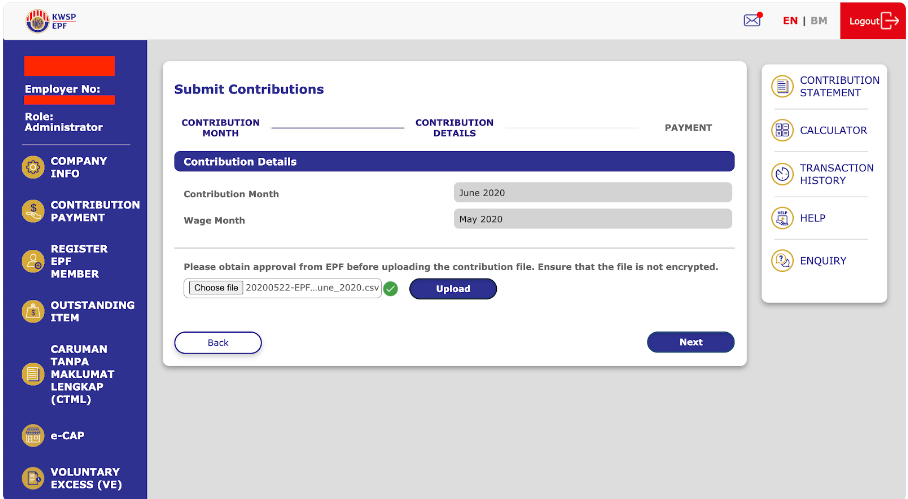Switch language to BM
The width and height of the screenshot is (908, 499).
[819, 21]
